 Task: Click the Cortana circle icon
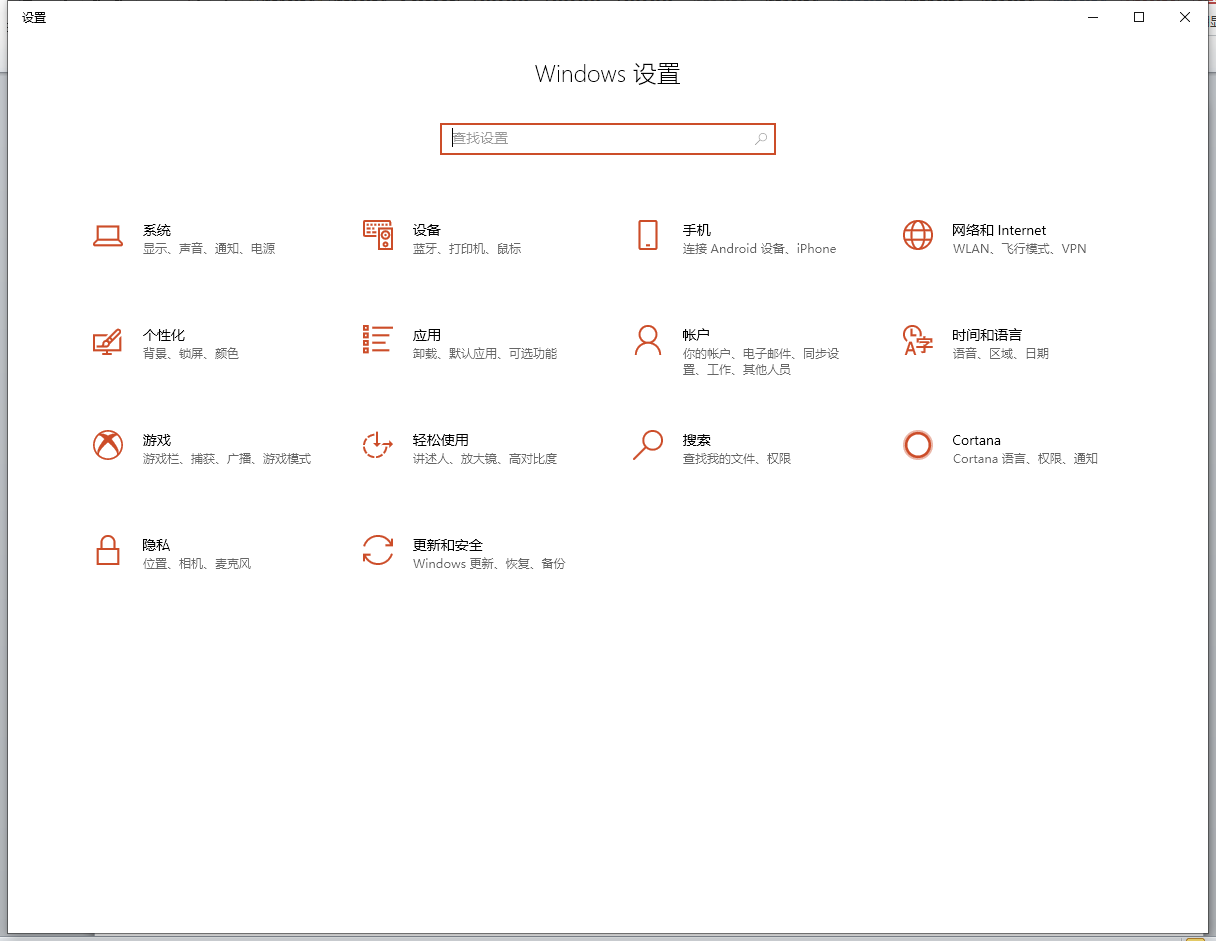click(917, 445)
